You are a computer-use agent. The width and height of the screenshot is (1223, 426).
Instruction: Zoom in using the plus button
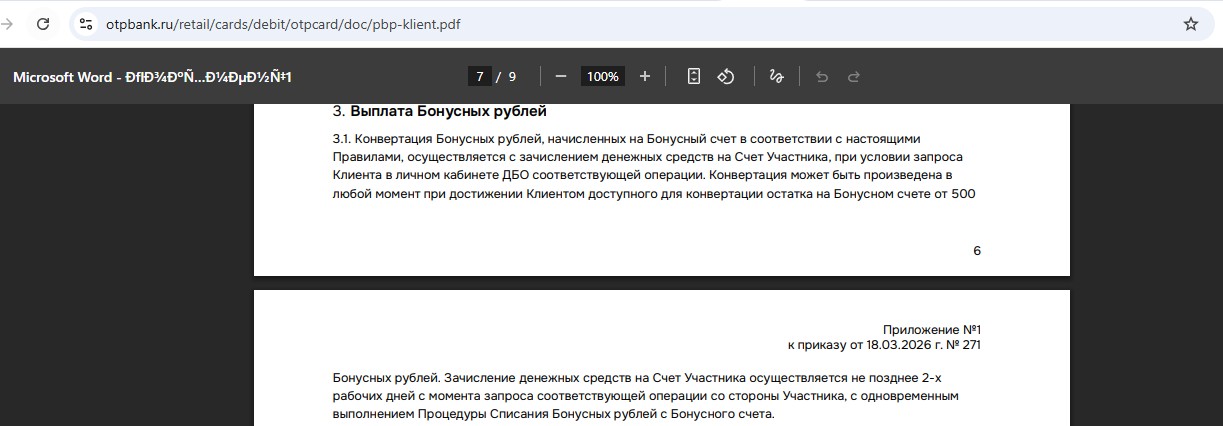644,77
